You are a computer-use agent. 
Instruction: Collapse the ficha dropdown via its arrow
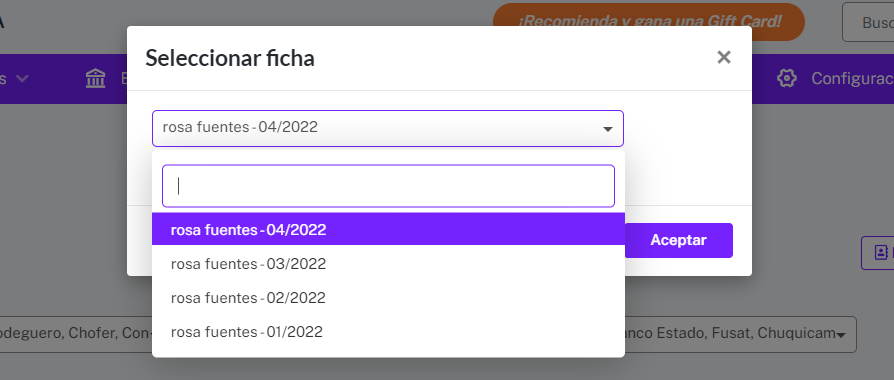pos(608,129)
